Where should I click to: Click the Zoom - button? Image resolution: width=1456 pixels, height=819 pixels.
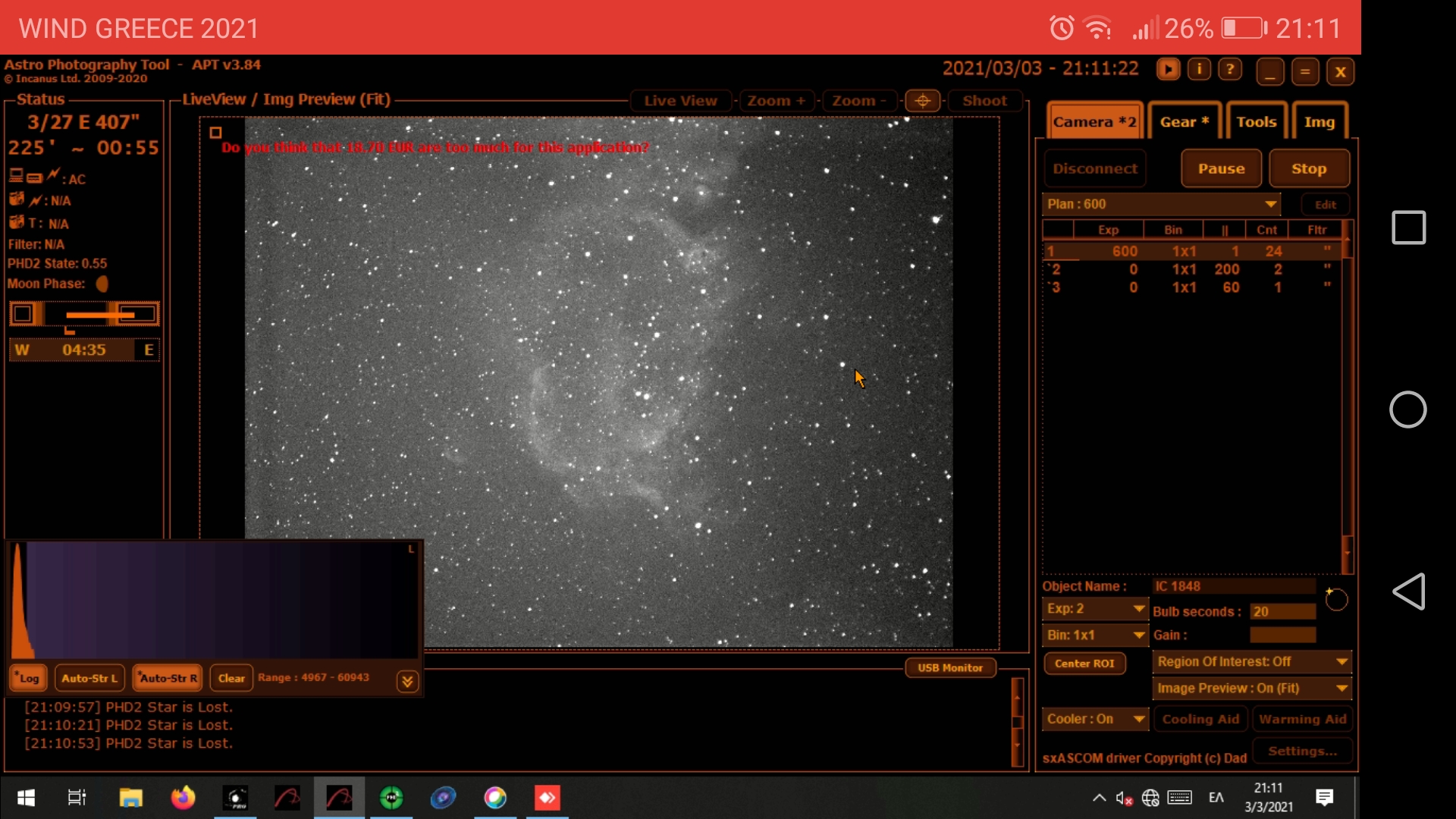point(859,101)
